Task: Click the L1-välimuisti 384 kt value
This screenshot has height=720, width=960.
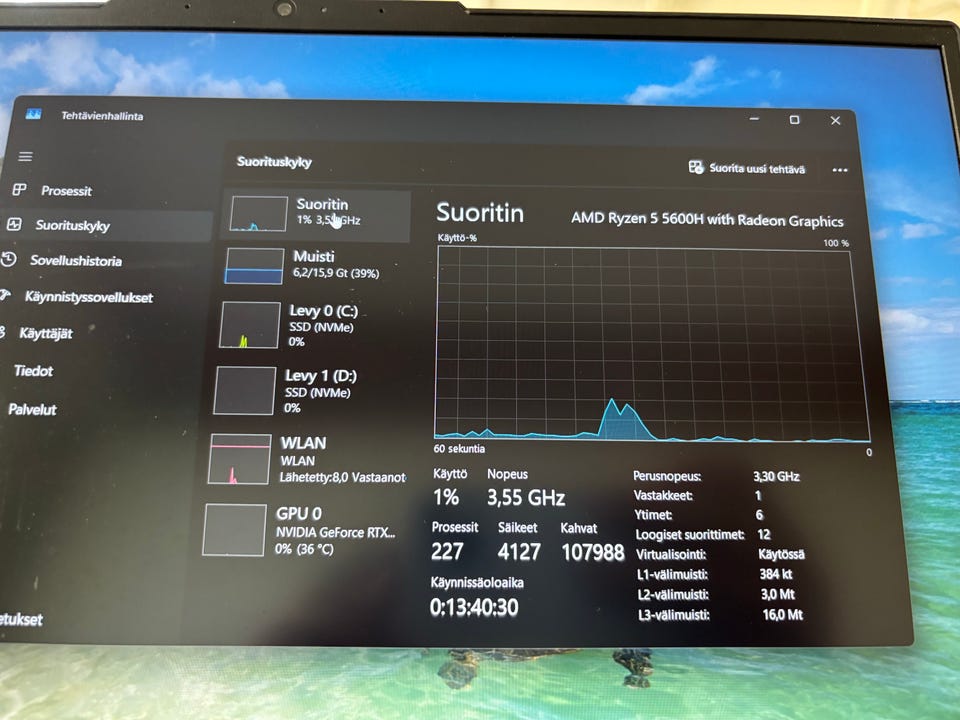Action: [776, 574]
